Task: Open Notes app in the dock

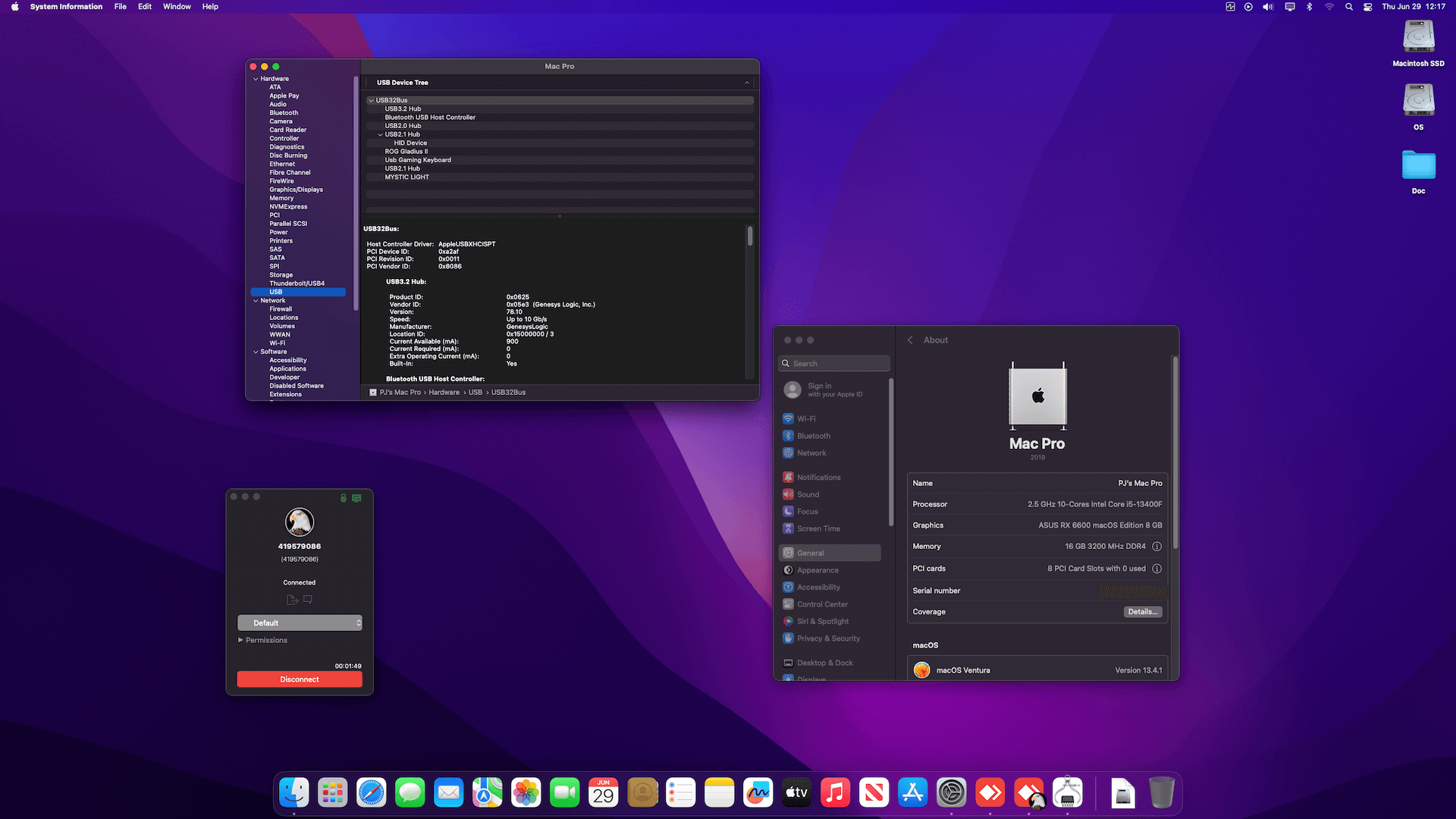Action: [x=720, y=793]
